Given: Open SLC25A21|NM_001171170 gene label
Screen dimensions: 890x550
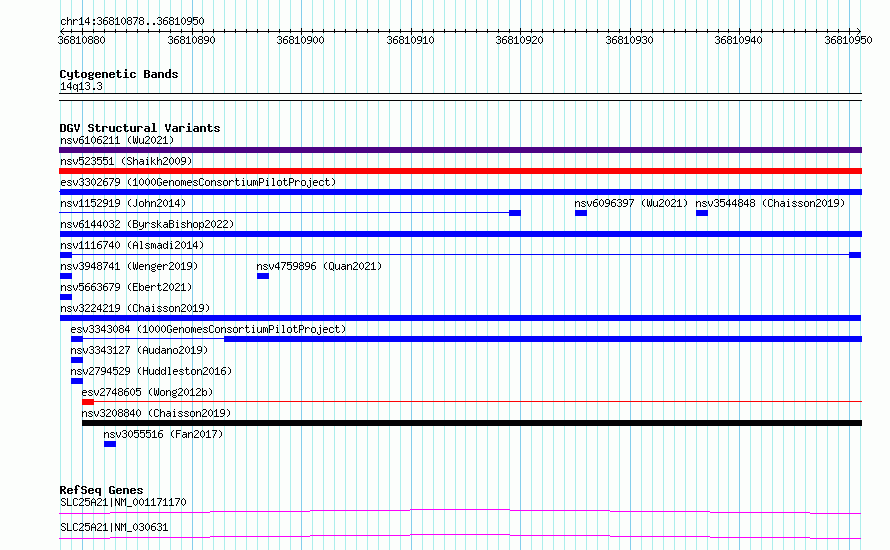Looking at the screenshot, I should pyautogui.click(x=123, y=502).
